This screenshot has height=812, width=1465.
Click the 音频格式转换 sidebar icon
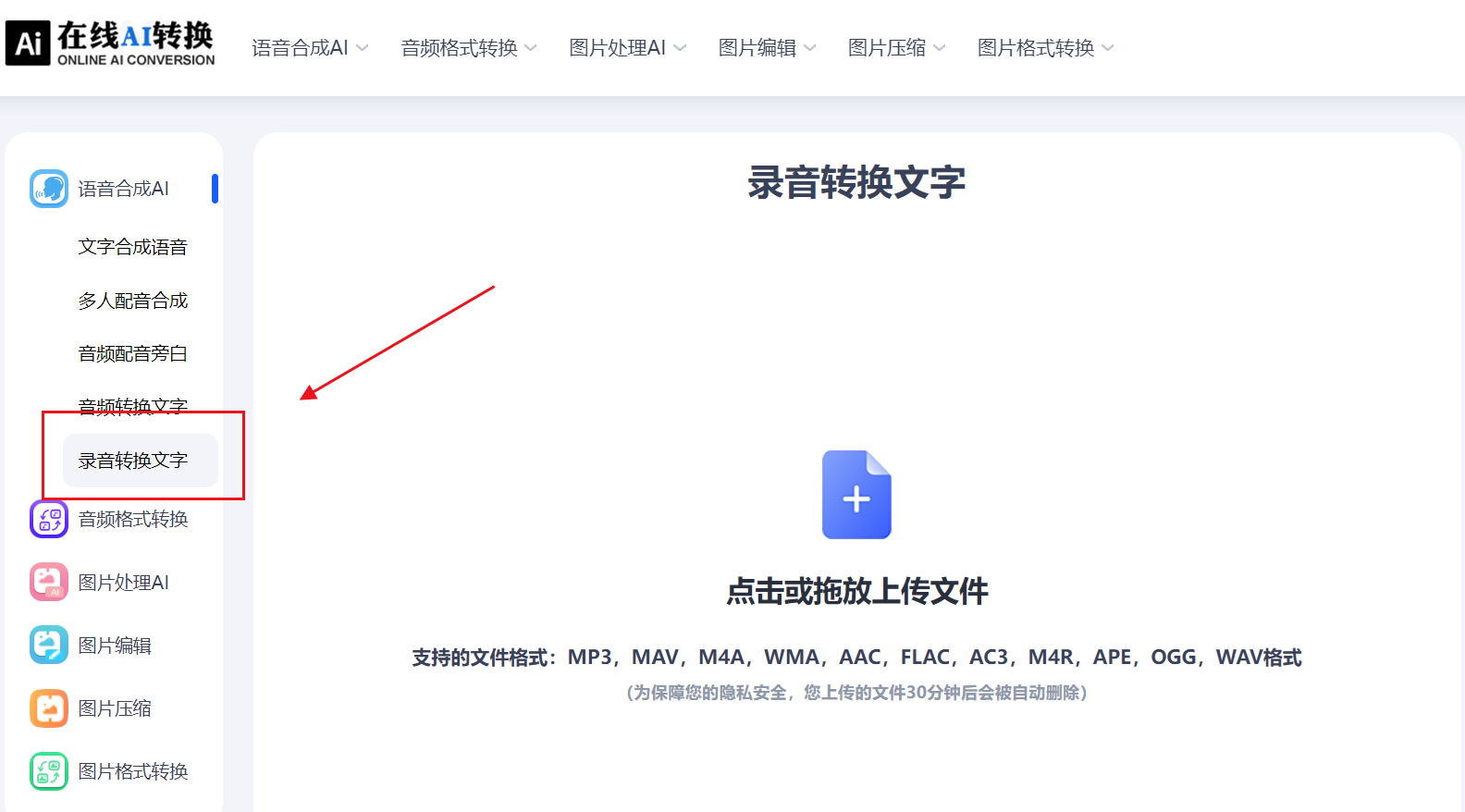coord(49,519)
